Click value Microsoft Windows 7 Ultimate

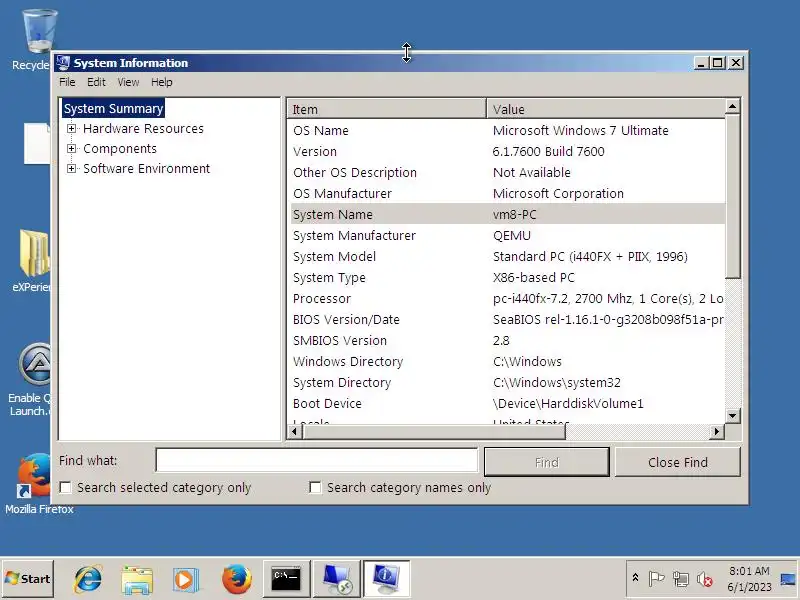pos(581,131)
